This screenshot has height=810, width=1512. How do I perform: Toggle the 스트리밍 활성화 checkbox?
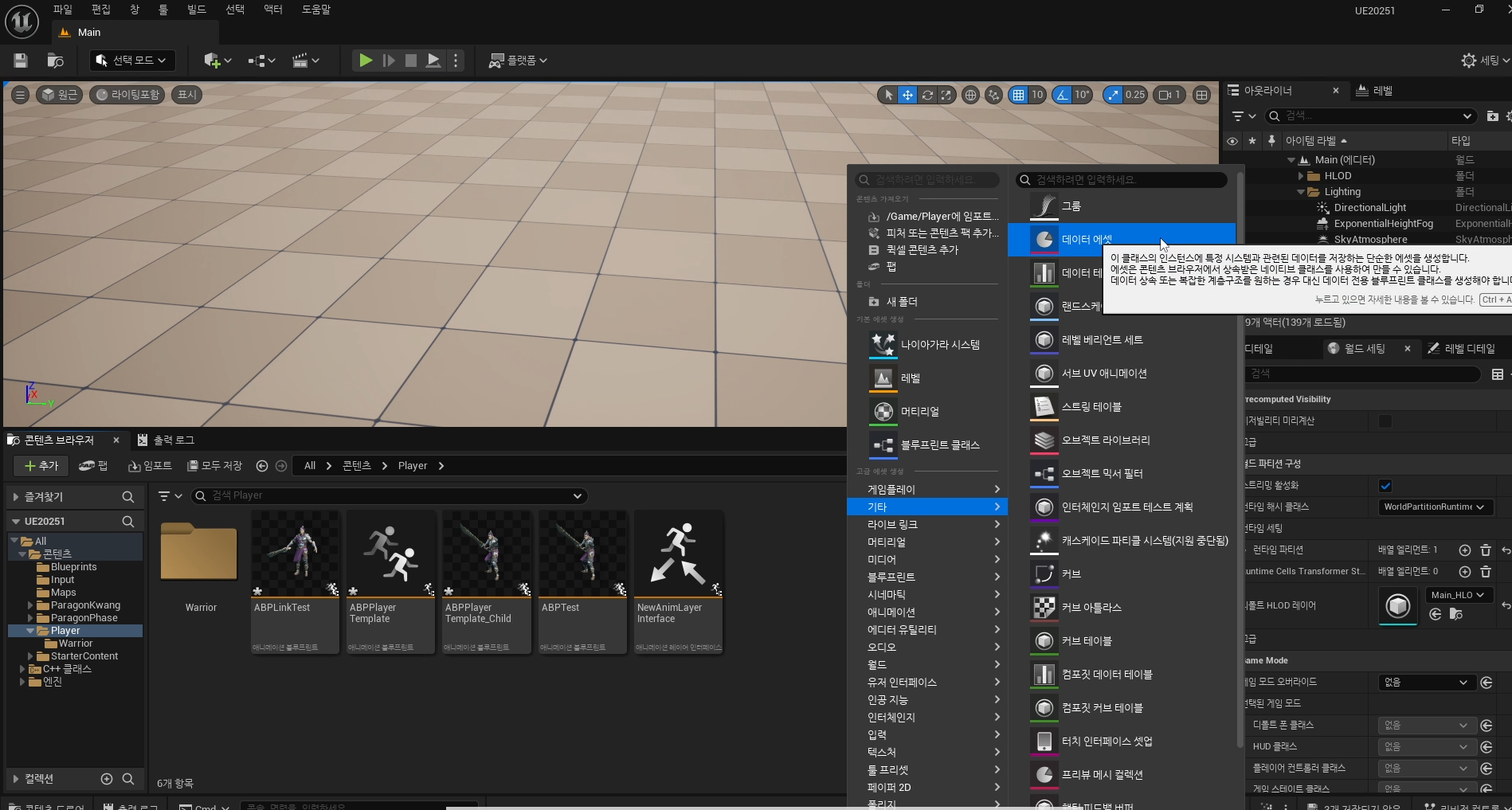tap(1385, 486)
